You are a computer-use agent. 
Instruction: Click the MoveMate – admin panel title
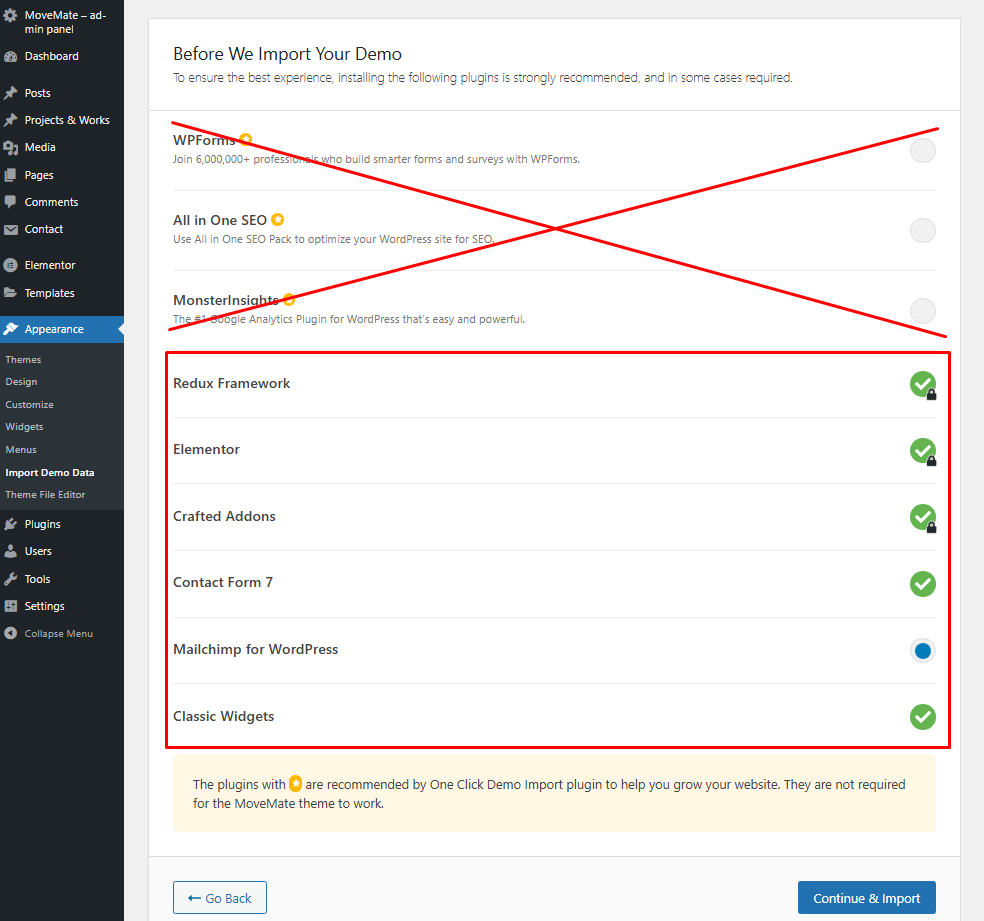[65, 22]
